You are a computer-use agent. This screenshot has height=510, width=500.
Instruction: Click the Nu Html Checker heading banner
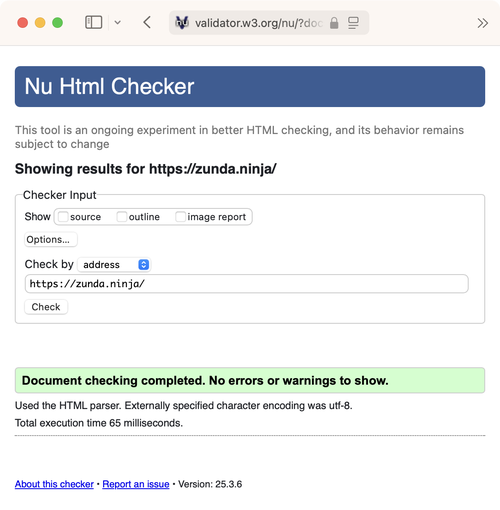[x=250, y=86]
